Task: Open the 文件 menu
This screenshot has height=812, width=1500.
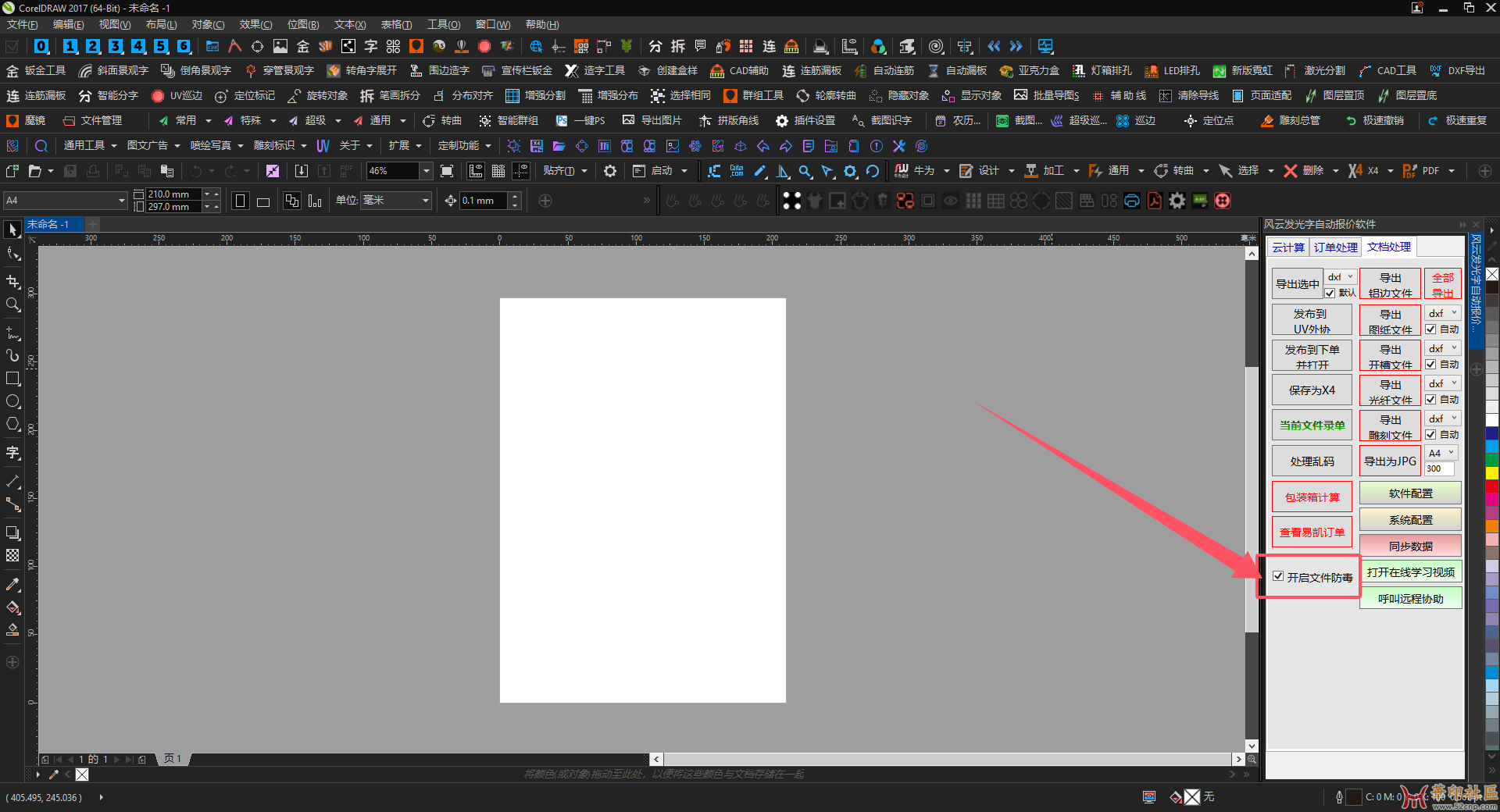Action: tap(22, 25)
